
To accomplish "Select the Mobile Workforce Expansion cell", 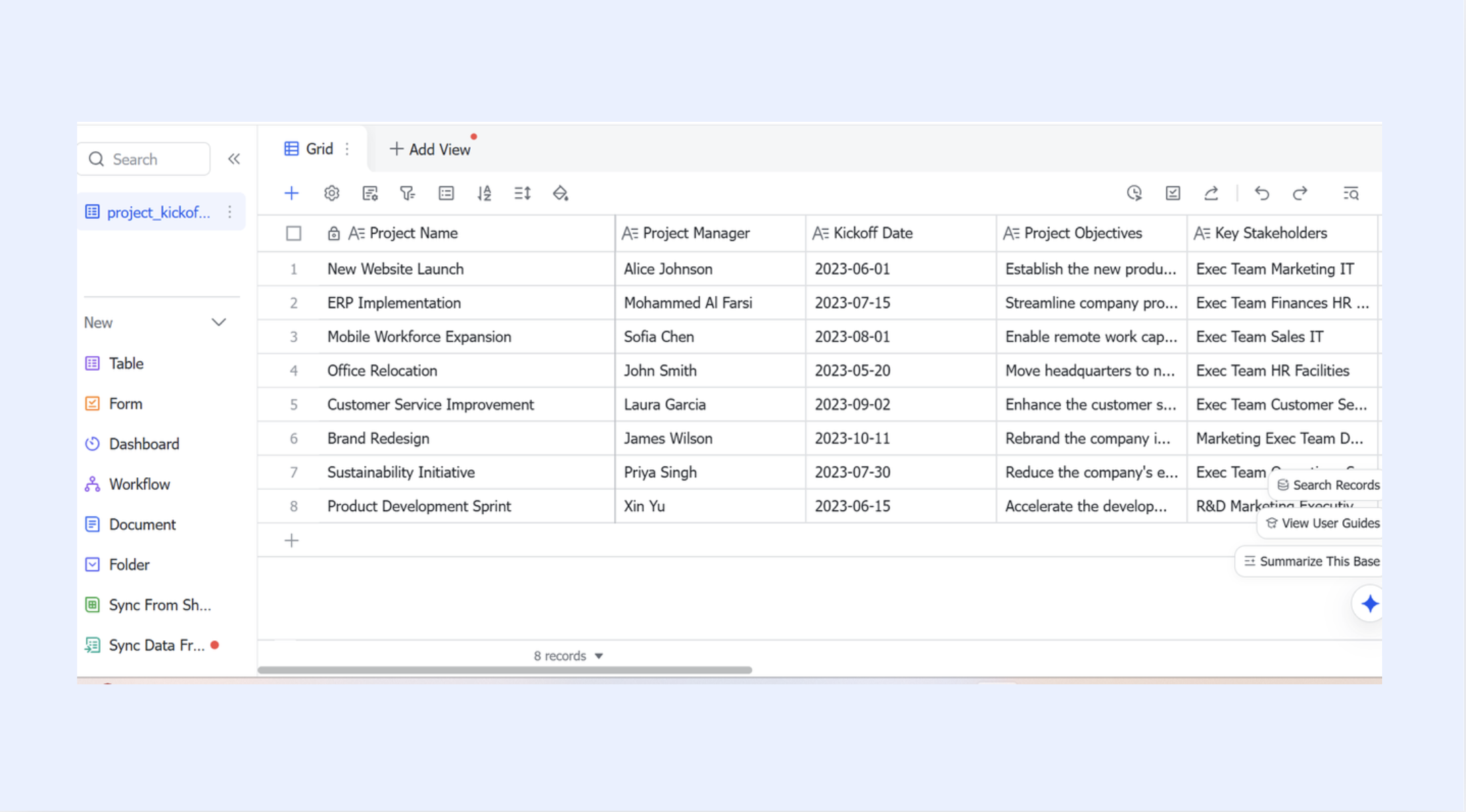I will 467,337.
